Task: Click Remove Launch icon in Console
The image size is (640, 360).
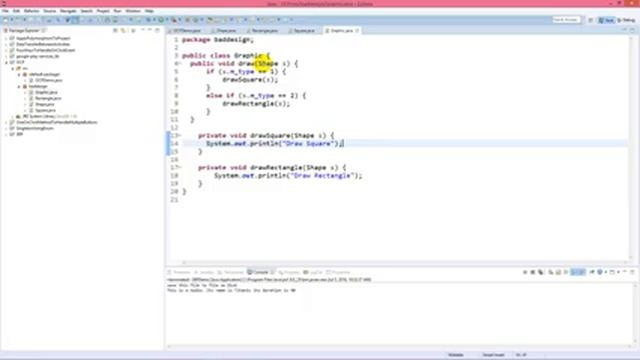Action: (x=533, y=272)
